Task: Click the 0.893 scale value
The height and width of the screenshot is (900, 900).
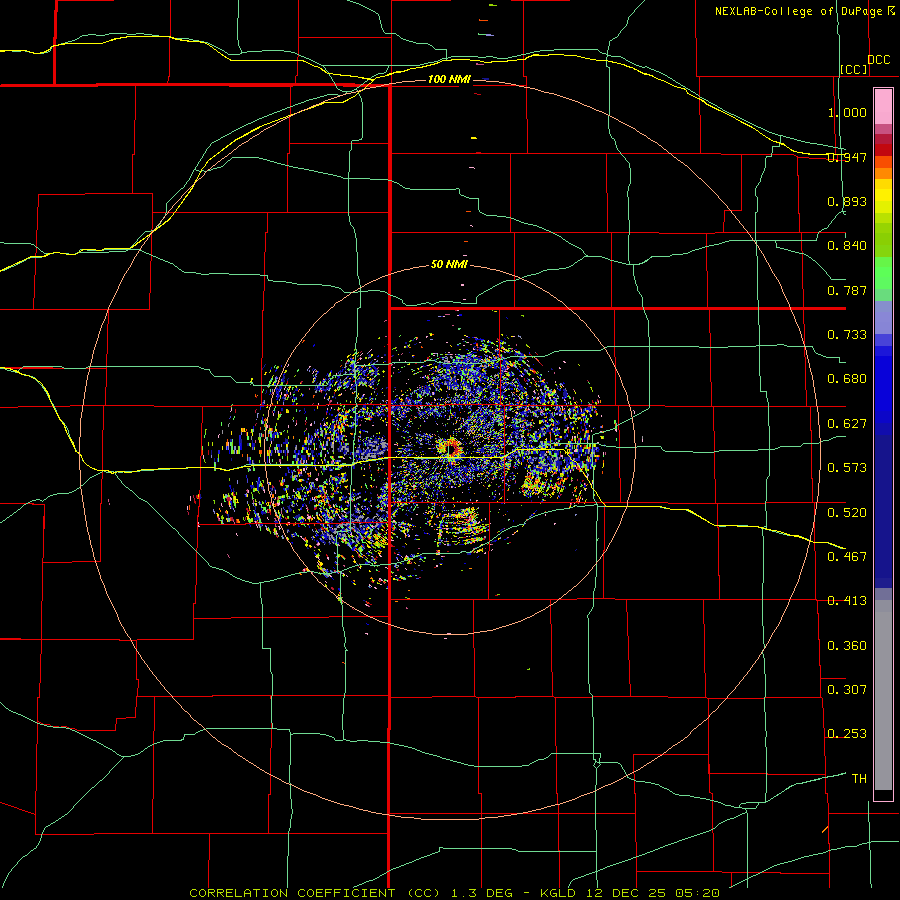Action: [847, 201]
